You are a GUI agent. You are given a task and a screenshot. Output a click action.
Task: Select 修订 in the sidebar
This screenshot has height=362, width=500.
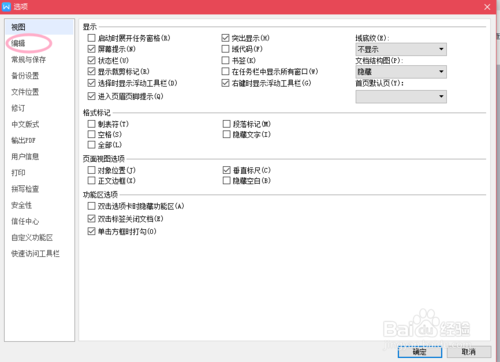pyautogui.click(x=18, y=108)
